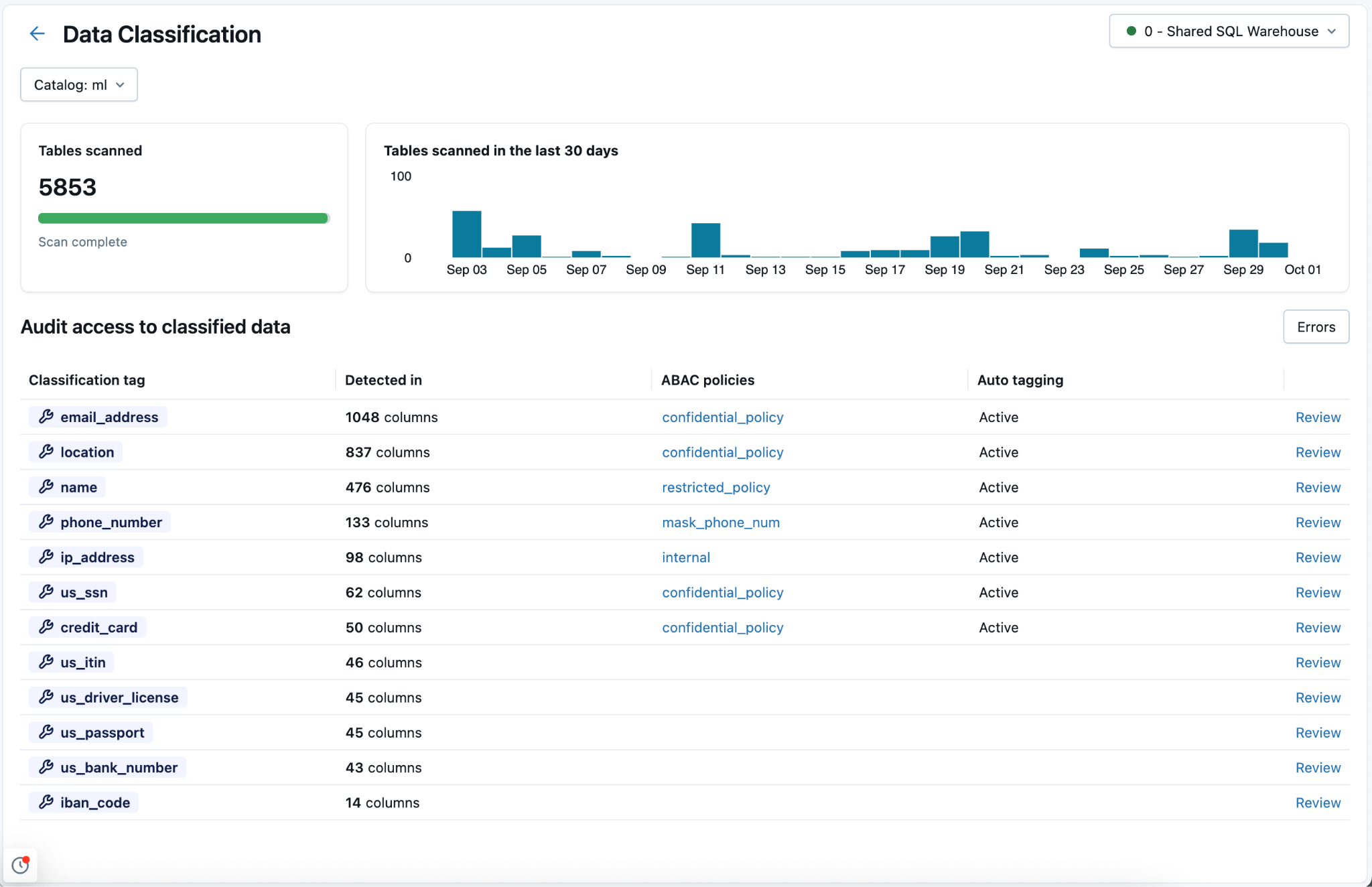Click the key icon on email_address tag
This screenshot has width=1372, height=887.
point(46,416)
